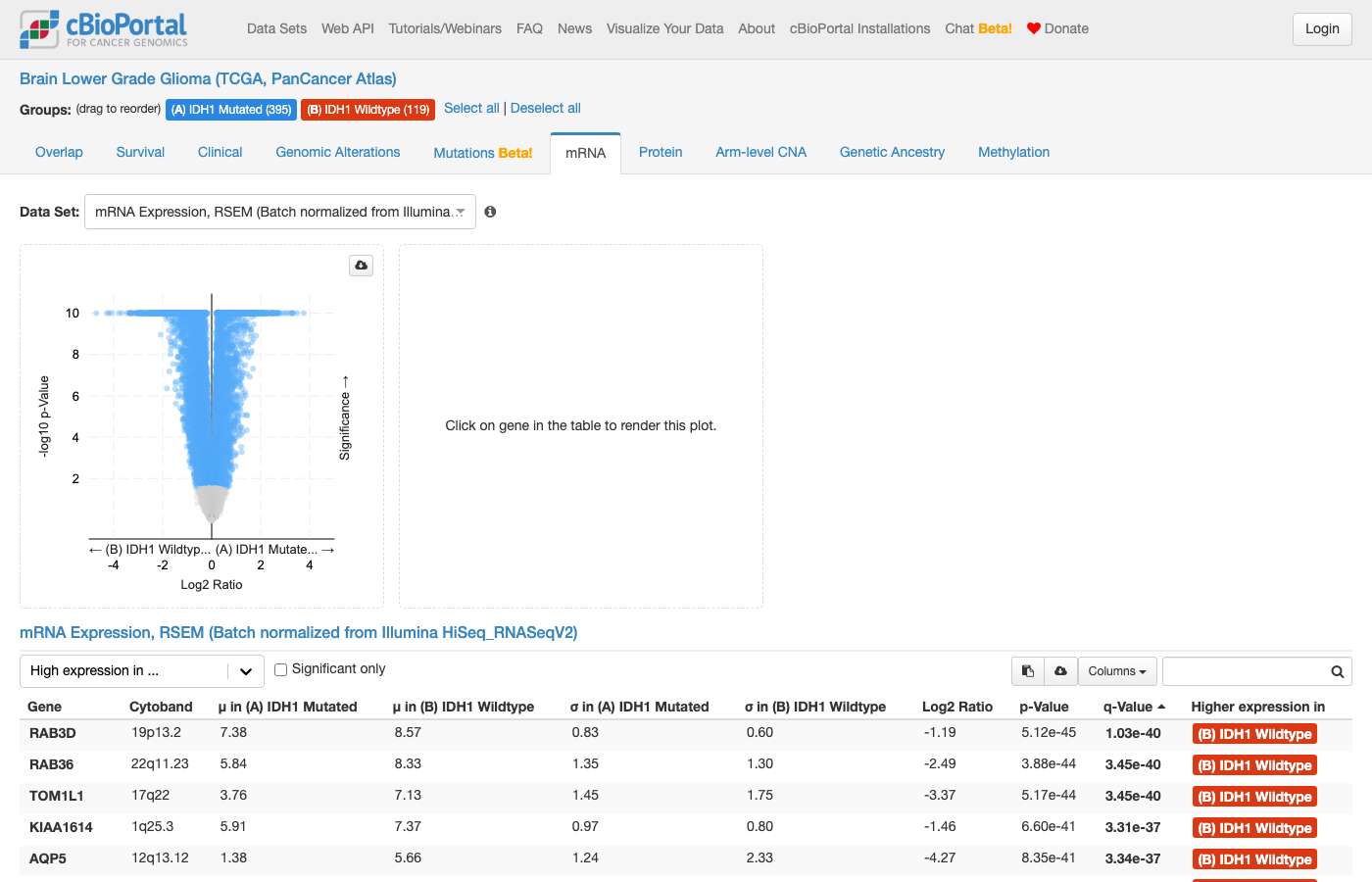Download table data with cloud icon
The image size is (1372, 882).
point(1060,671)
